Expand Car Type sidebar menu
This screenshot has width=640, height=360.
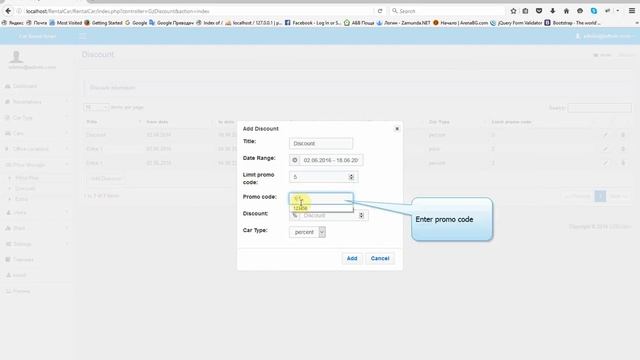36,118
